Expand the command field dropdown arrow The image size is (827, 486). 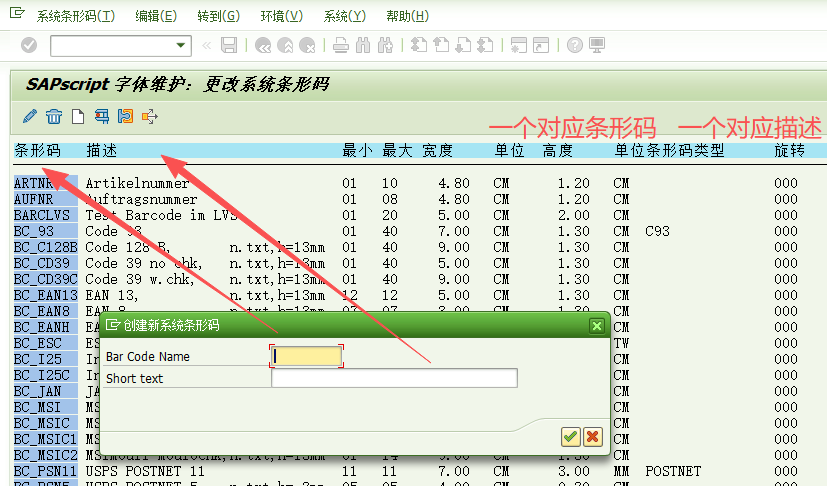[x=180, y=45]
